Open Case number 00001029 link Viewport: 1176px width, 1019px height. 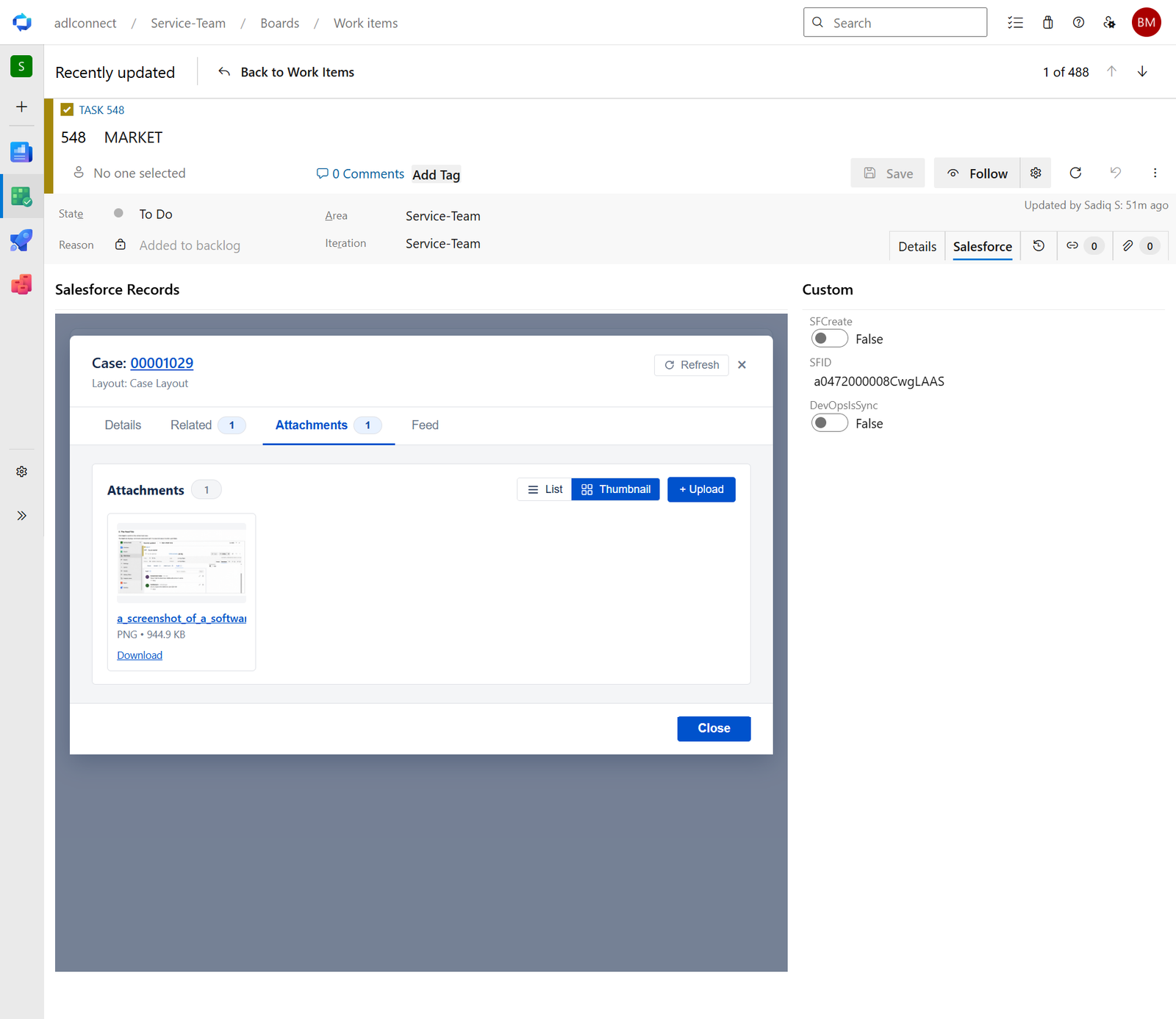pyautogui.click(x=162, y=363)
